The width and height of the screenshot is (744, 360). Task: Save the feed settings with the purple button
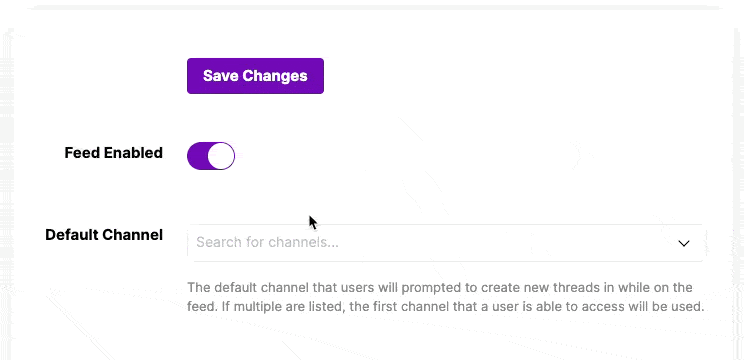click(255, 76)
